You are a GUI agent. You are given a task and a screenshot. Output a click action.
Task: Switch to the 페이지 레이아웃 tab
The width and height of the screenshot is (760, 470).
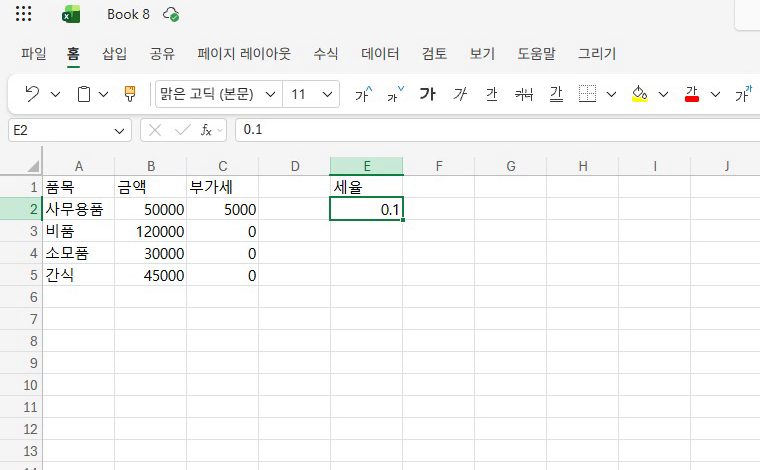tap(244, 53)
